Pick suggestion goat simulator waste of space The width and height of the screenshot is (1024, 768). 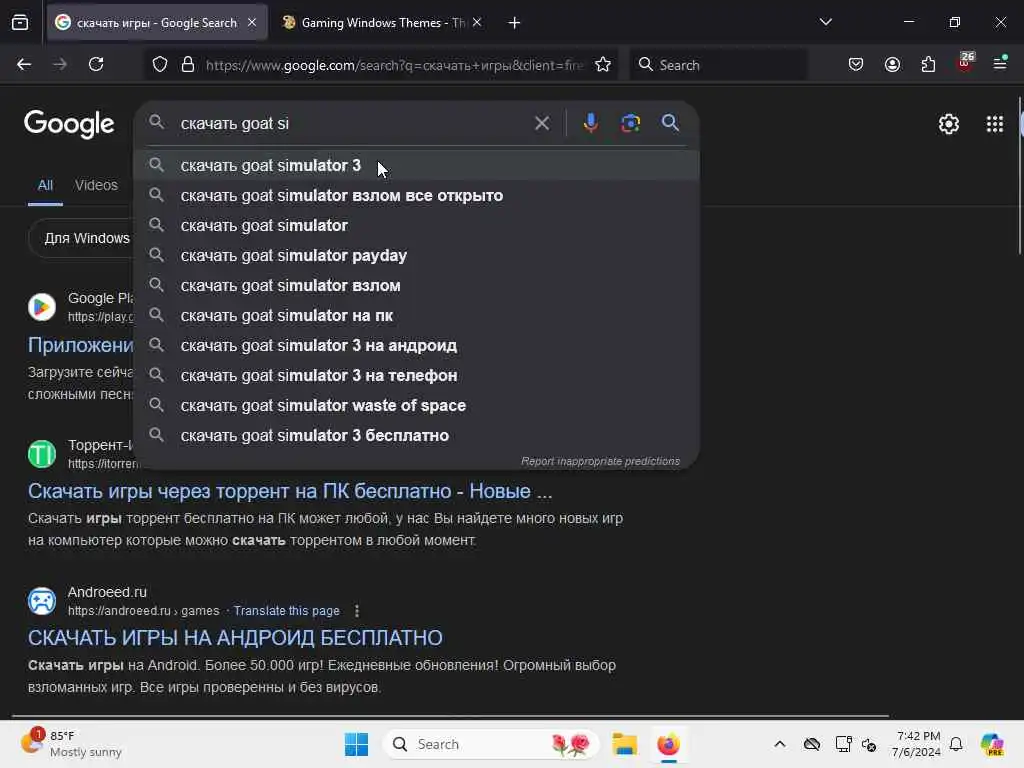(x=416, y=406)
